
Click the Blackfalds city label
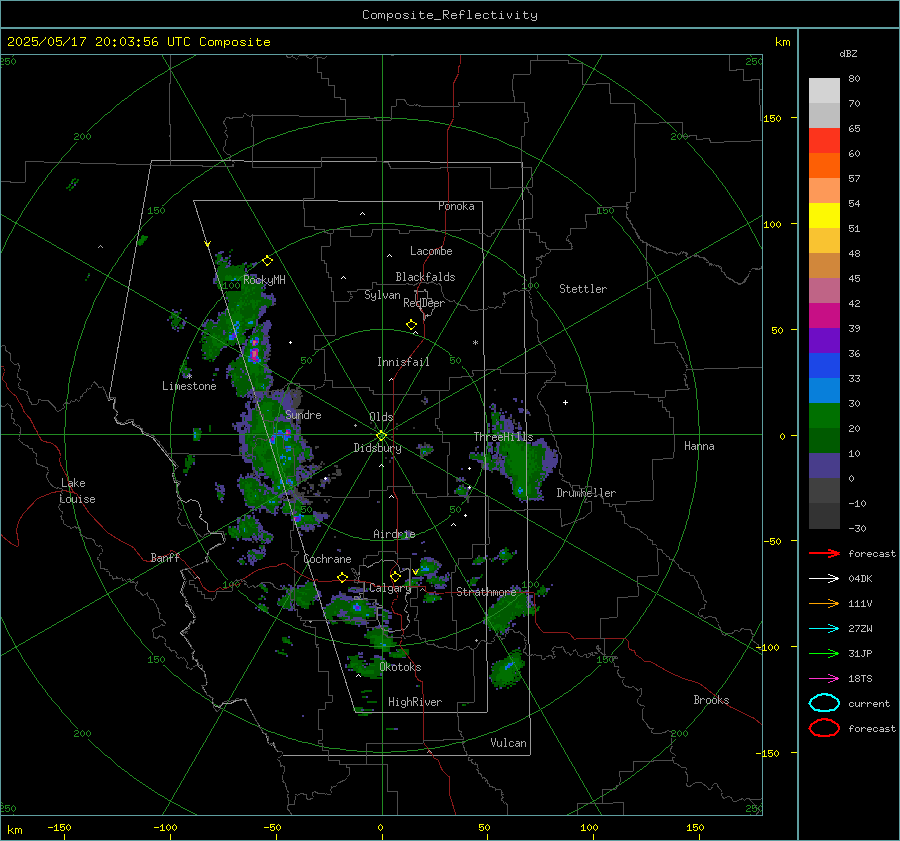coord(425,277)
